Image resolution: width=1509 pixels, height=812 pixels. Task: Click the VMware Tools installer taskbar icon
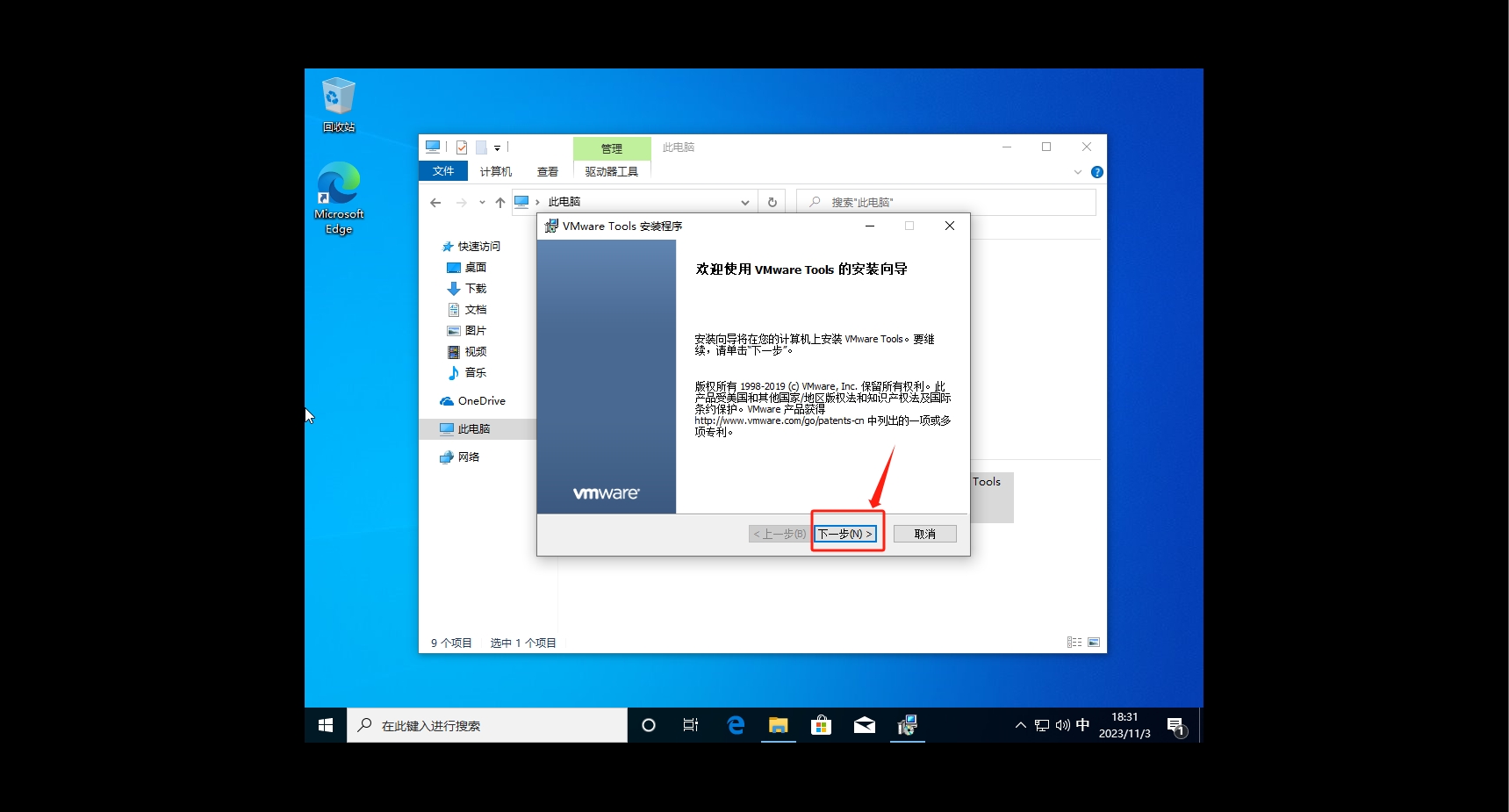click(x=908, y=725)
